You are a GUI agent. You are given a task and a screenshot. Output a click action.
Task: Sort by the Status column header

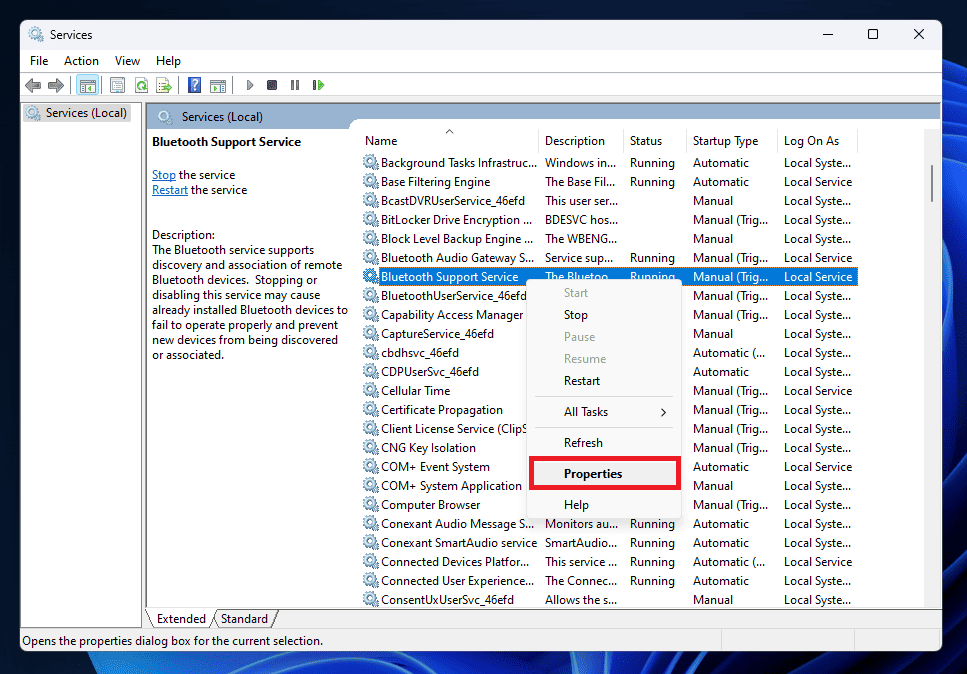click(654, 141)
